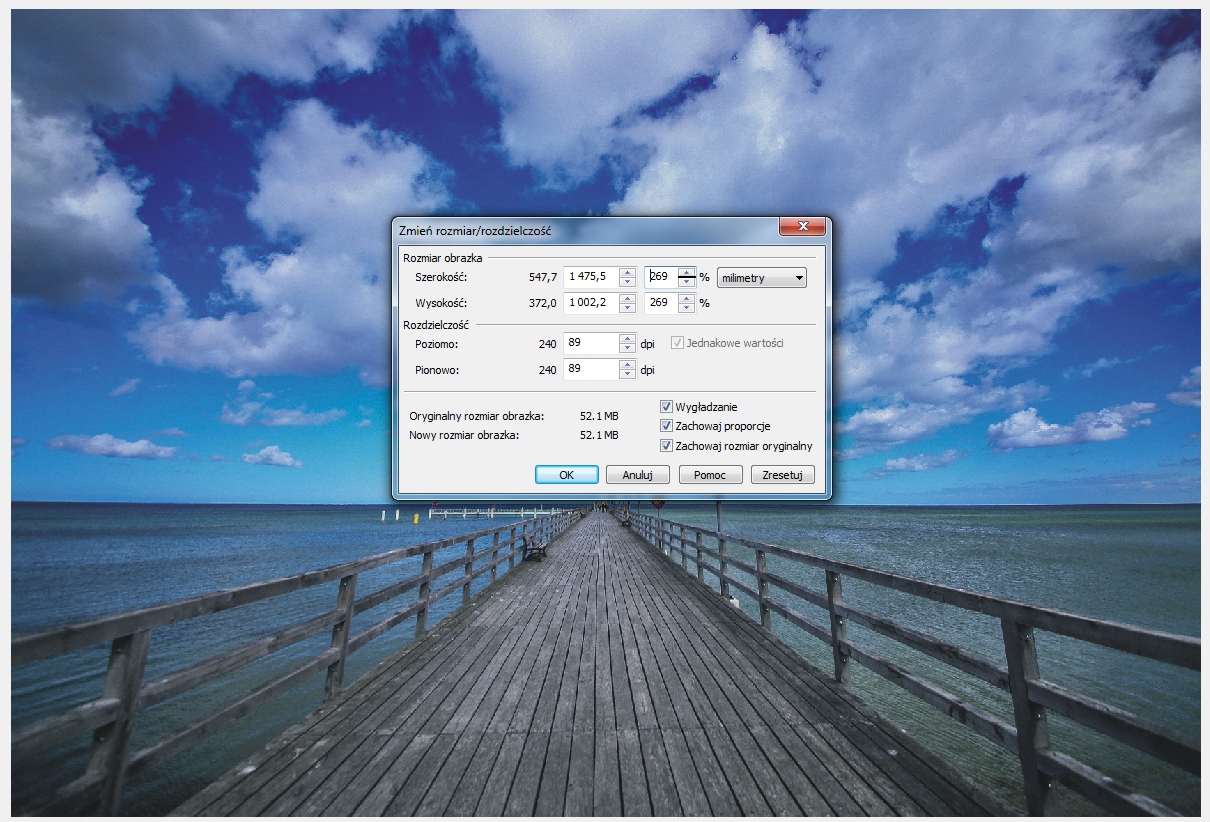The height and width of the screenshot is (822, 1210).
Task: Raise Pionowo dpi with up arrow
Action: 627,365
